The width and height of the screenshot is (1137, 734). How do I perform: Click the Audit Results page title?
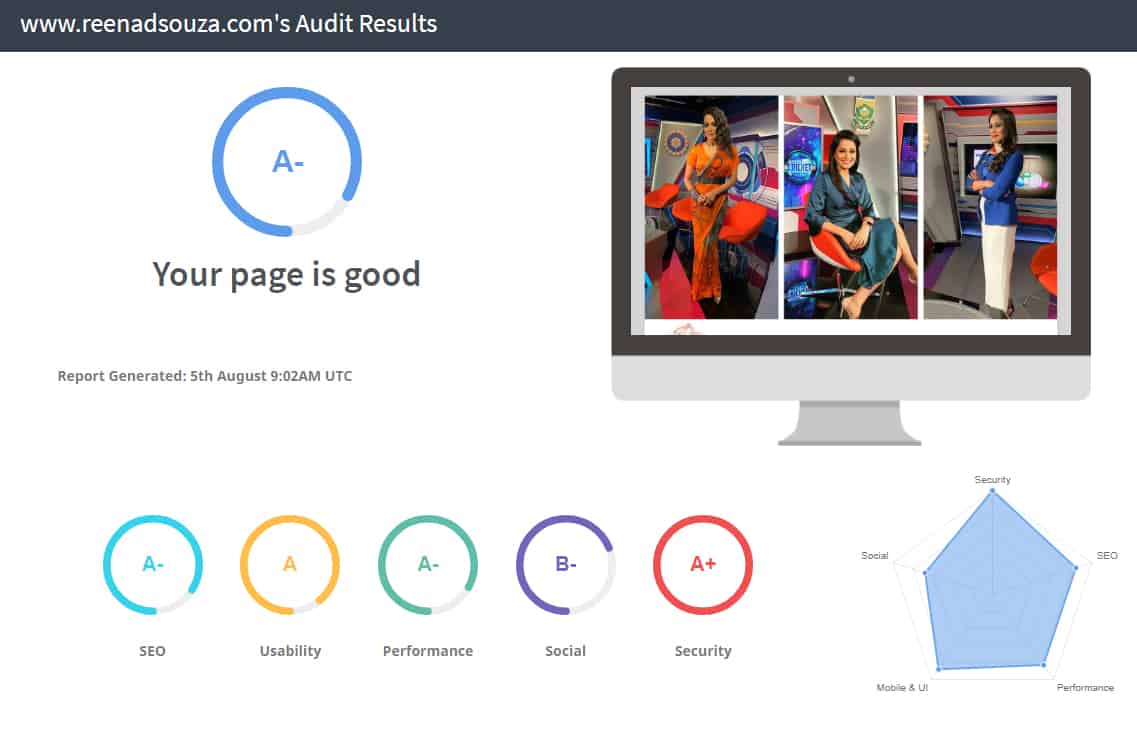[228, 24]
